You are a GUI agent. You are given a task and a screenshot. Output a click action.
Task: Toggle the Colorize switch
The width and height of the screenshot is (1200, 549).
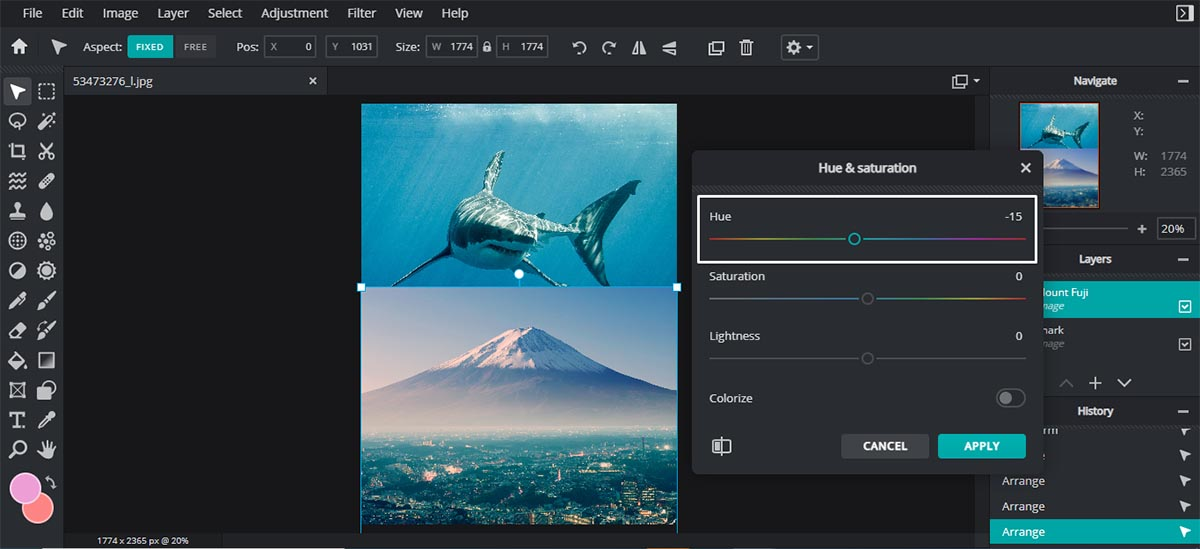point(1010,398)
